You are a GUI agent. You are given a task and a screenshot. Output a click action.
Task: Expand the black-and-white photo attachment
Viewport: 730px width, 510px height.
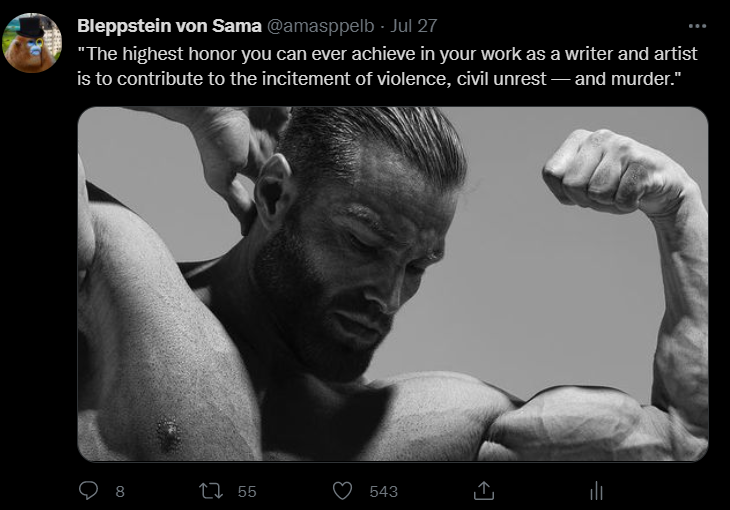tap(392, 283)
